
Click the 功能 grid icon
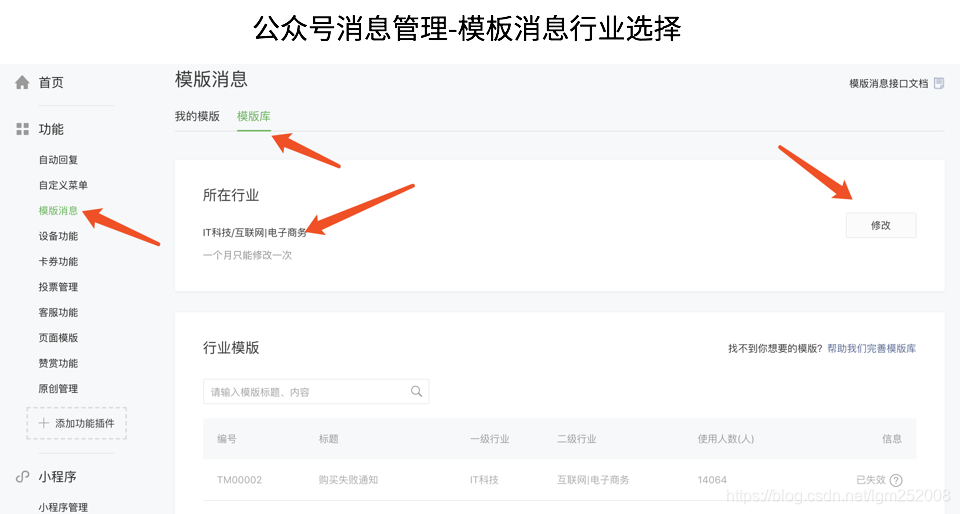pyautogui.click(x=23, y=129)
